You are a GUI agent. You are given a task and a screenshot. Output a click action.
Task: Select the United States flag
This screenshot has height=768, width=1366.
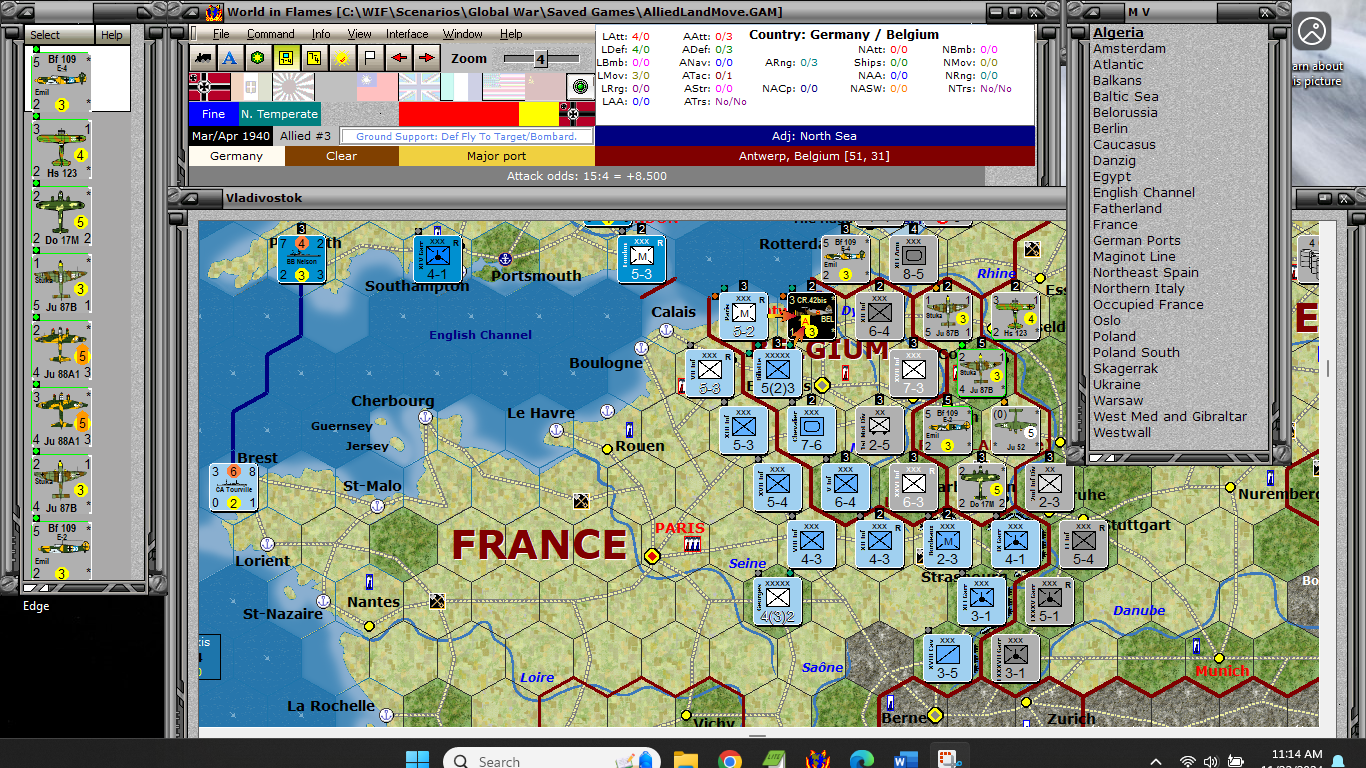click(503, 86)
